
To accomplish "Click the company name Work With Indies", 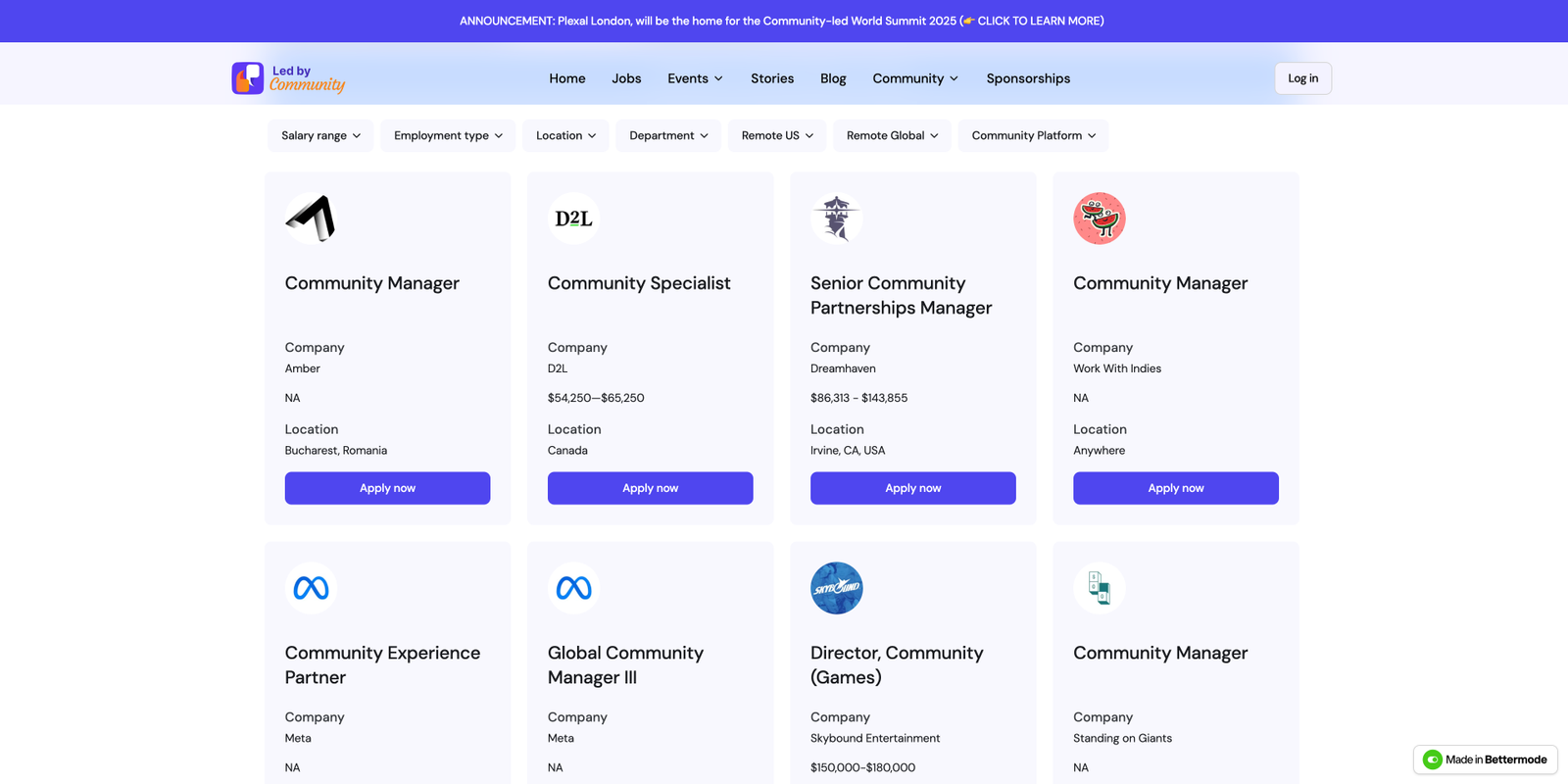I will pyautogui.click(x=1117, y=368).
